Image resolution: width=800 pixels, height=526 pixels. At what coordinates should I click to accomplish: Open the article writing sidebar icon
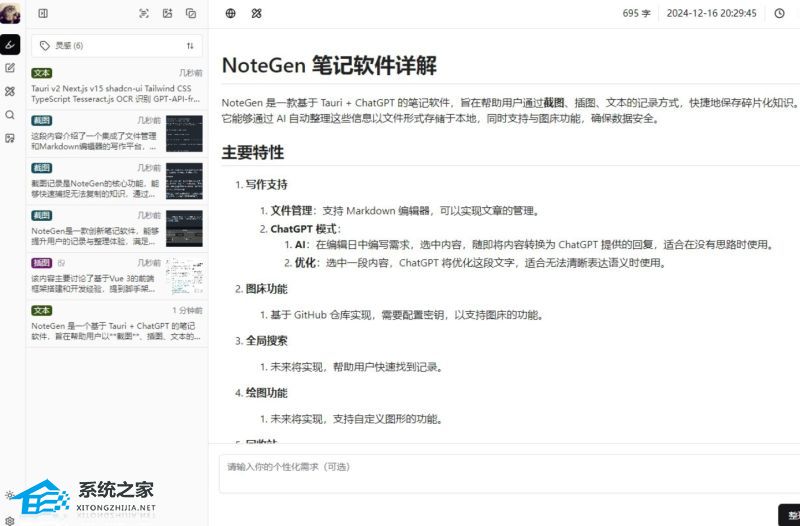click(10, 68)
